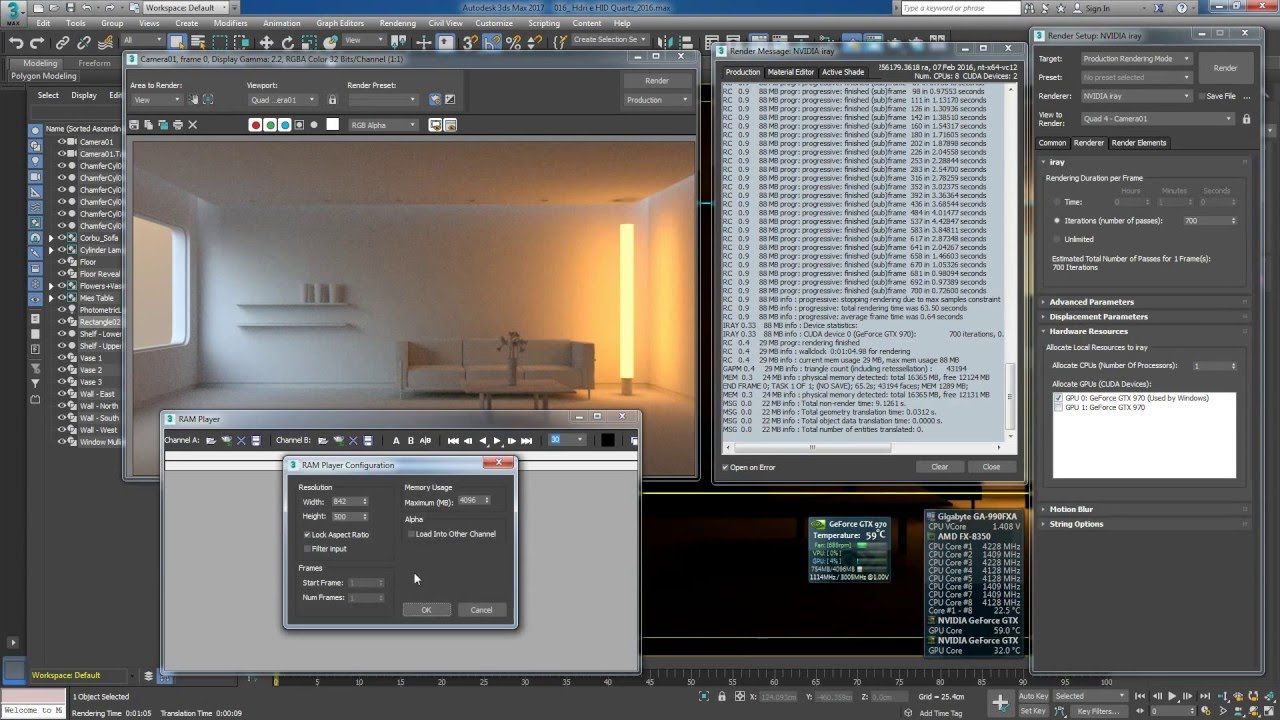The height and width of the screenshot is (720, 1280).
Task: Switch to Render Elements tab
Action: click(1139, 143)
